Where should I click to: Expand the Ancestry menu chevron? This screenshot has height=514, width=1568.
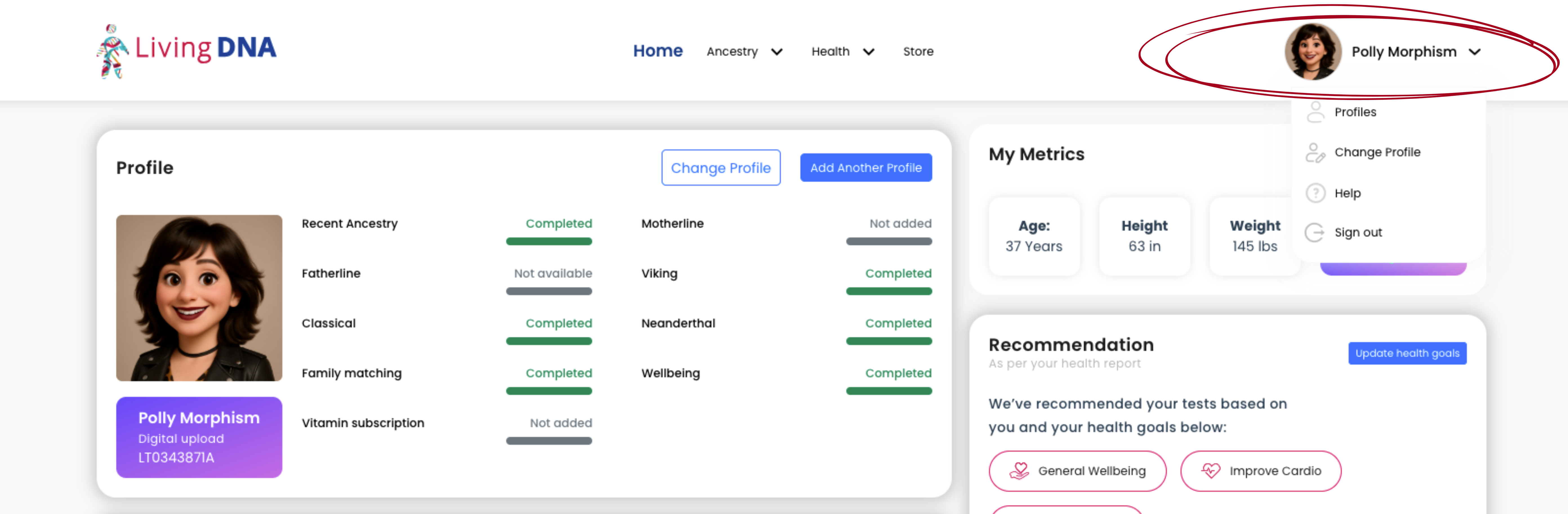pyautogui.click(x=777, y=52)
